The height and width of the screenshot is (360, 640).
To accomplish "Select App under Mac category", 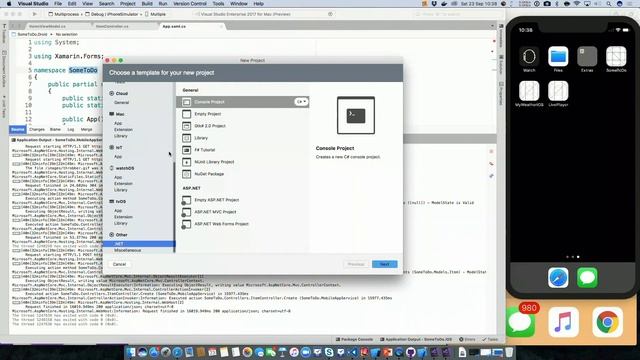I will tap(118, 123).
